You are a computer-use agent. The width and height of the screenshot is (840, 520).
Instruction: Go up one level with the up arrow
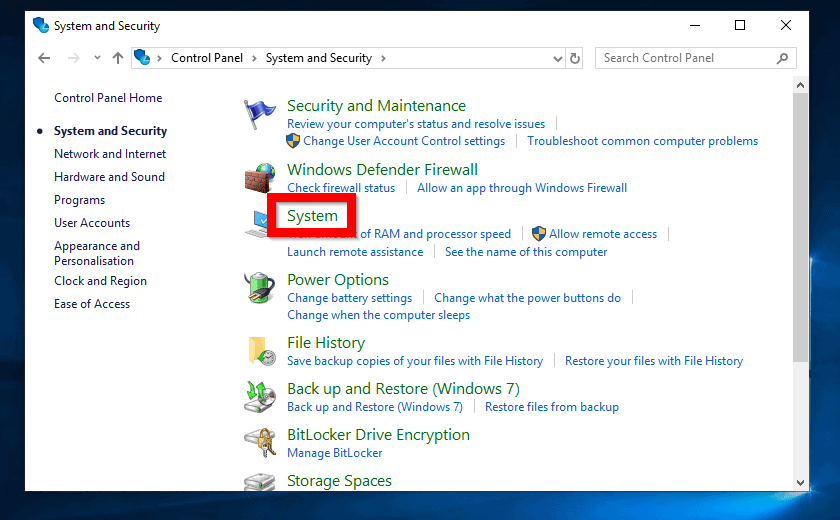pyautogui.click(x=118, y=58)
